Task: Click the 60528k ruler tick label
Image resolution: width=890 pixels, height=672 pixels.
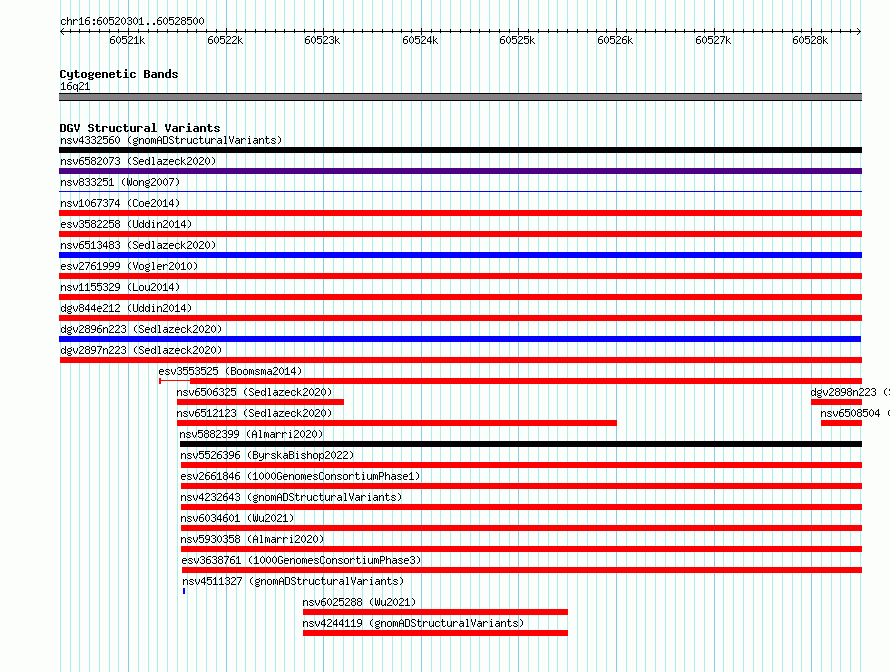Action: pyautogui.click(x=810, y=40)
